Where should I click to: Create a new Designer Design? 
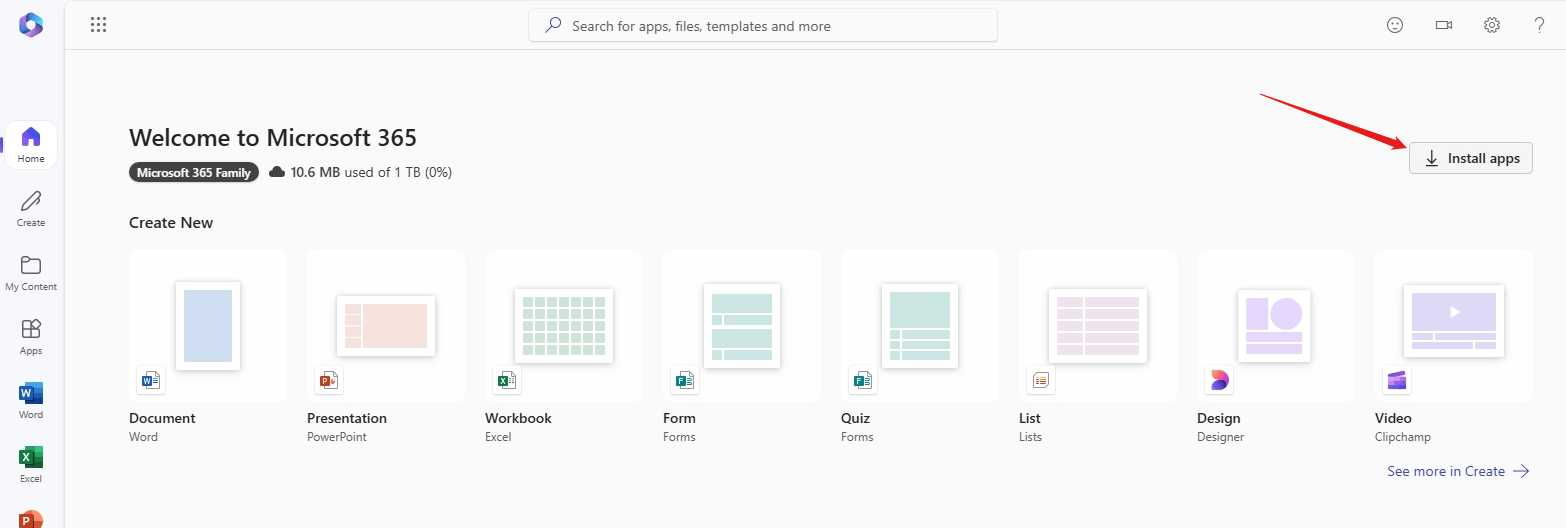point(1276,347)
